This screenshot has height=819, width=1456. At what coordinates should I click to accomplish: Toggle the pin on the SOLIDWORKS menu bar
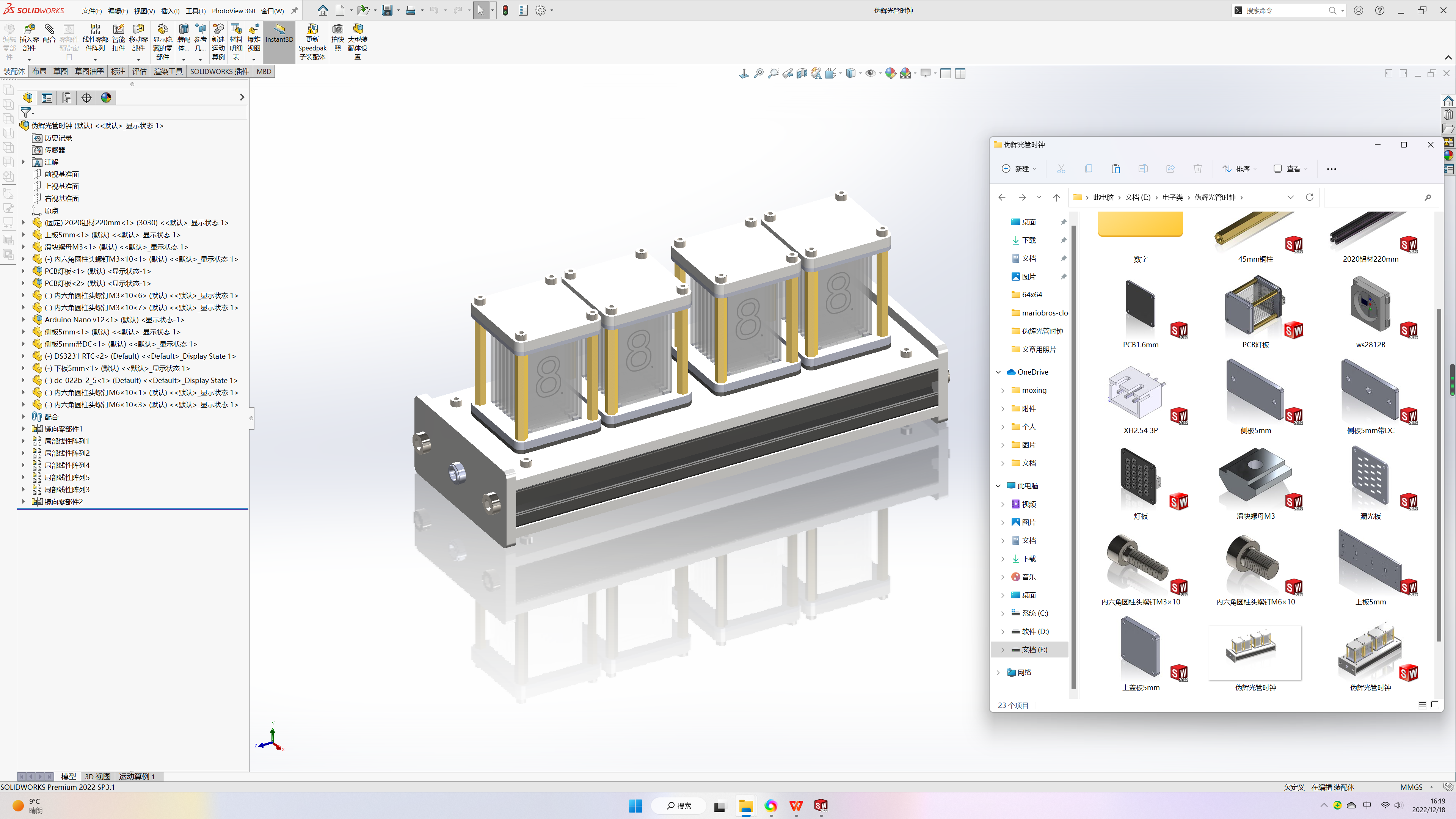pyautogui.click(x=295, y=10)
